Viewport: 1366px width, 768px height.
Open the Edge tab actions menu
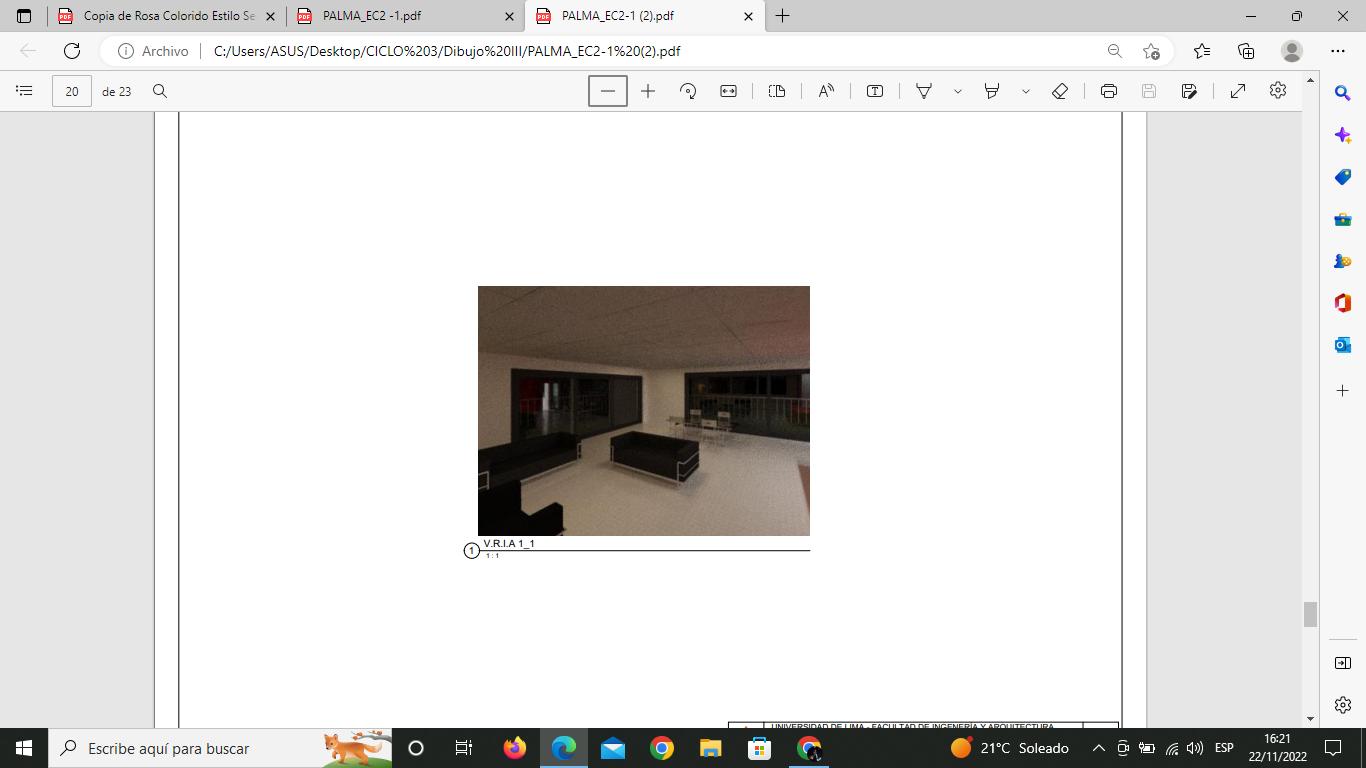[x=24, y=16]
